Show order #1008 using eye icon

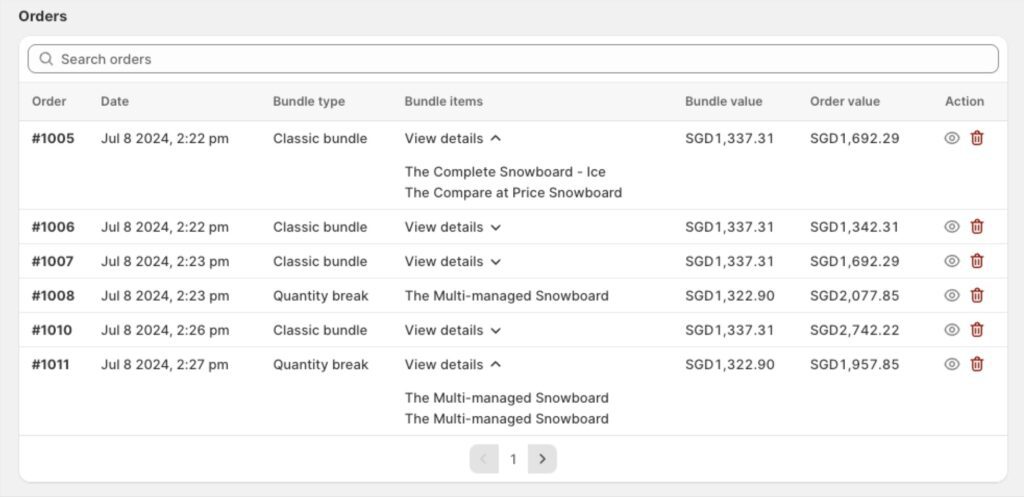tap(952, 295)
